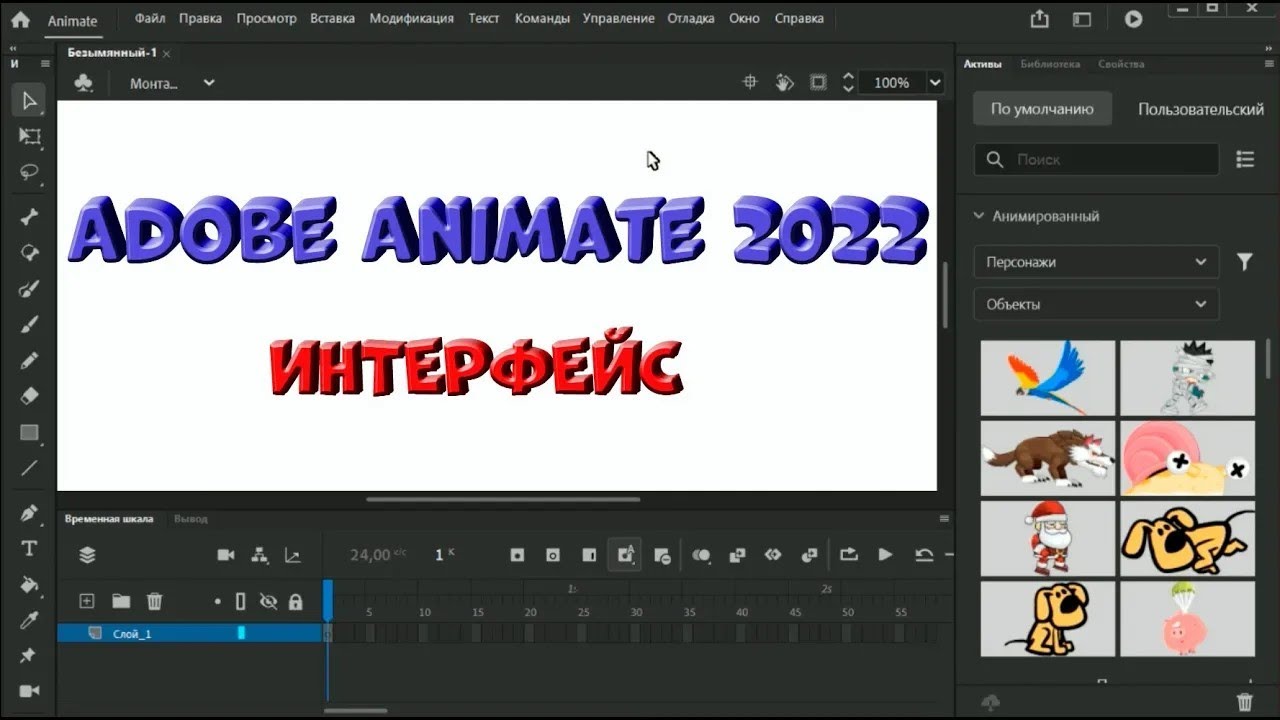Open the tools panel options menu
This screenshot has width=1280, height=720.
click(x=45, y=63)
